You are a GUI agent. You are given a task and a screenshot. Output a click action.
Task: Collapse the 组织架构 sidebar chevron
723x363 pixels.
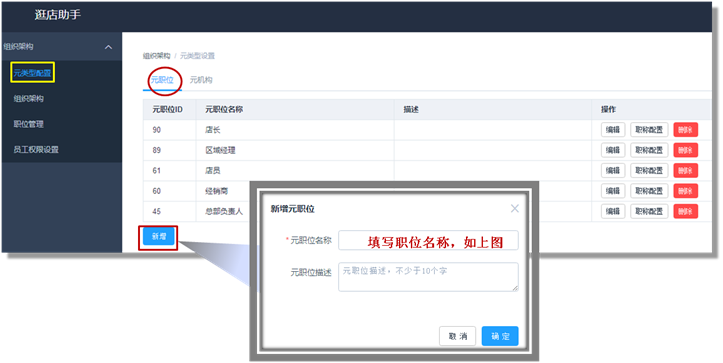point(108,47)
